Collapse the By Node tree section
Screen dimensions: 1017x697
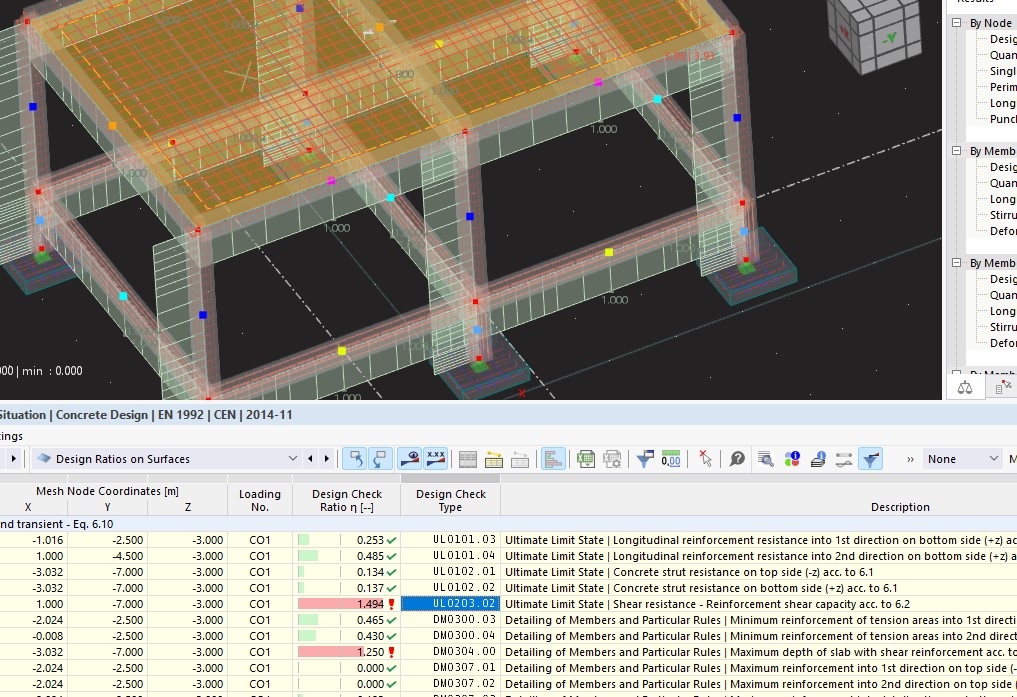(x=957, y=23)
